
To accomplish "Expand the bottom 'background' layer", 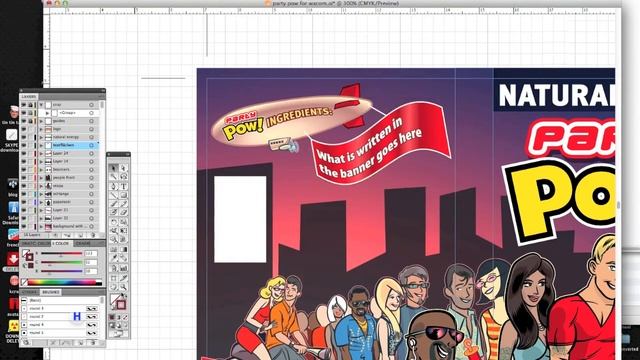I will pyautogui.click(x=41, y=226).
